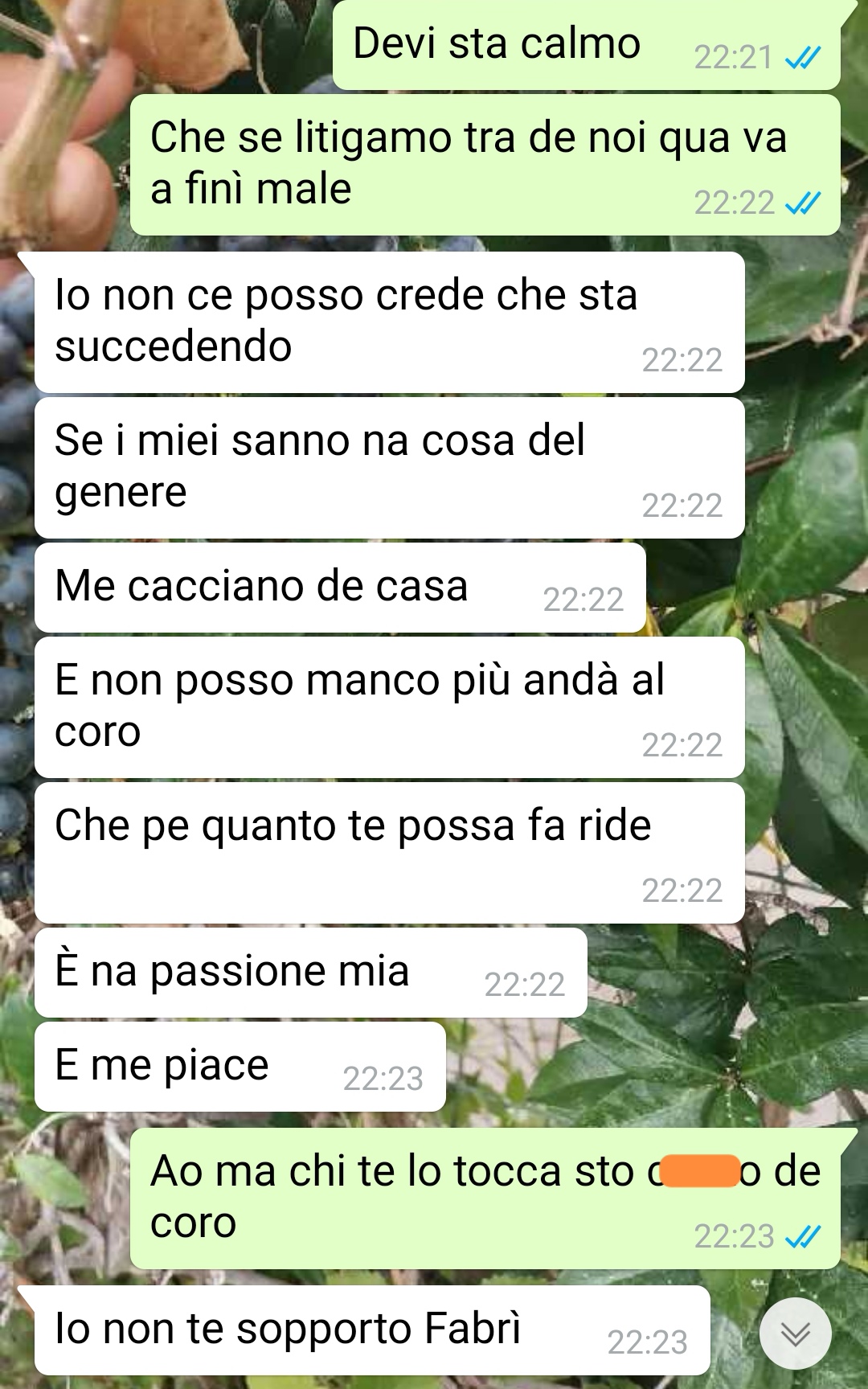Tap the "Me cacciano de casa" bubble
The image size is (868, 1389).
tap(340, 588)
